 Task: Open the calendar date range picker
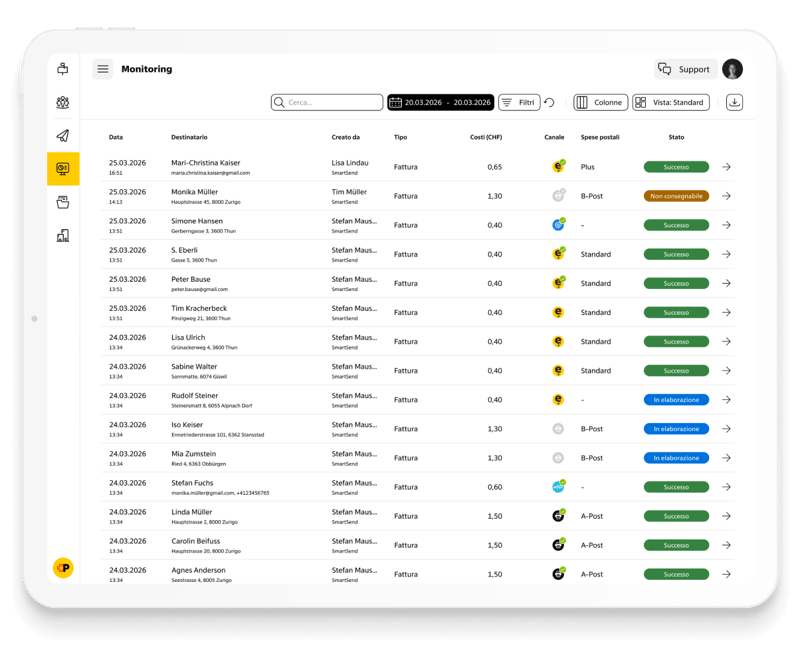pyautogui.click(x=443, y=102)
